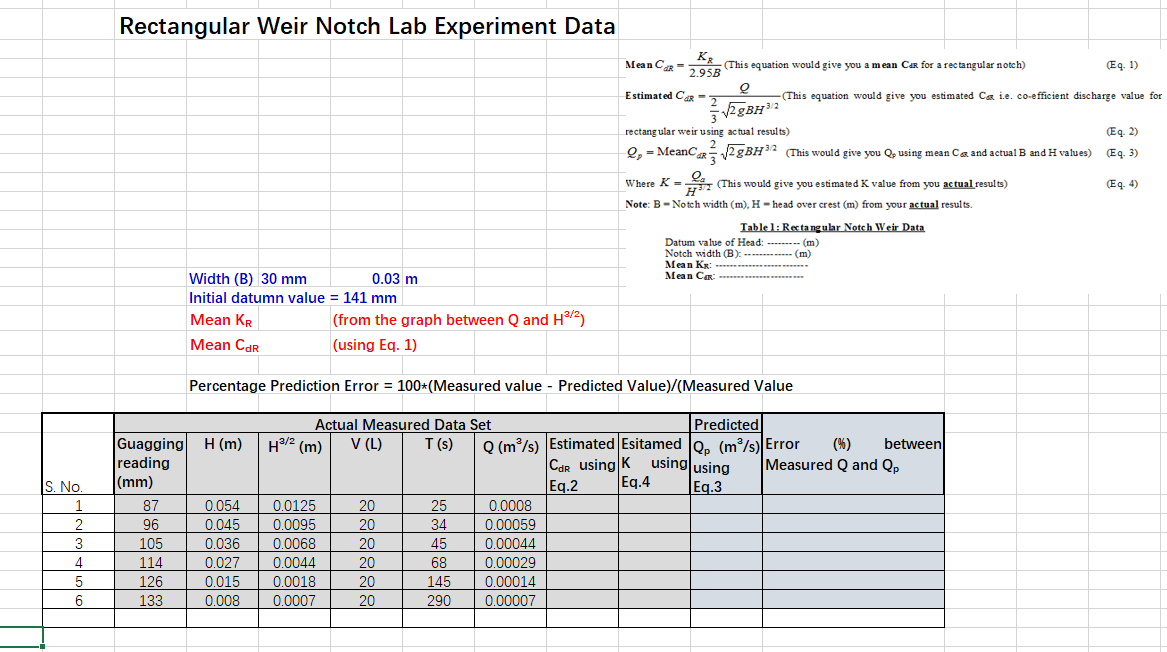
Task: Click '(from the graph between Q and H3/2)' text
Action: [458, 319]
